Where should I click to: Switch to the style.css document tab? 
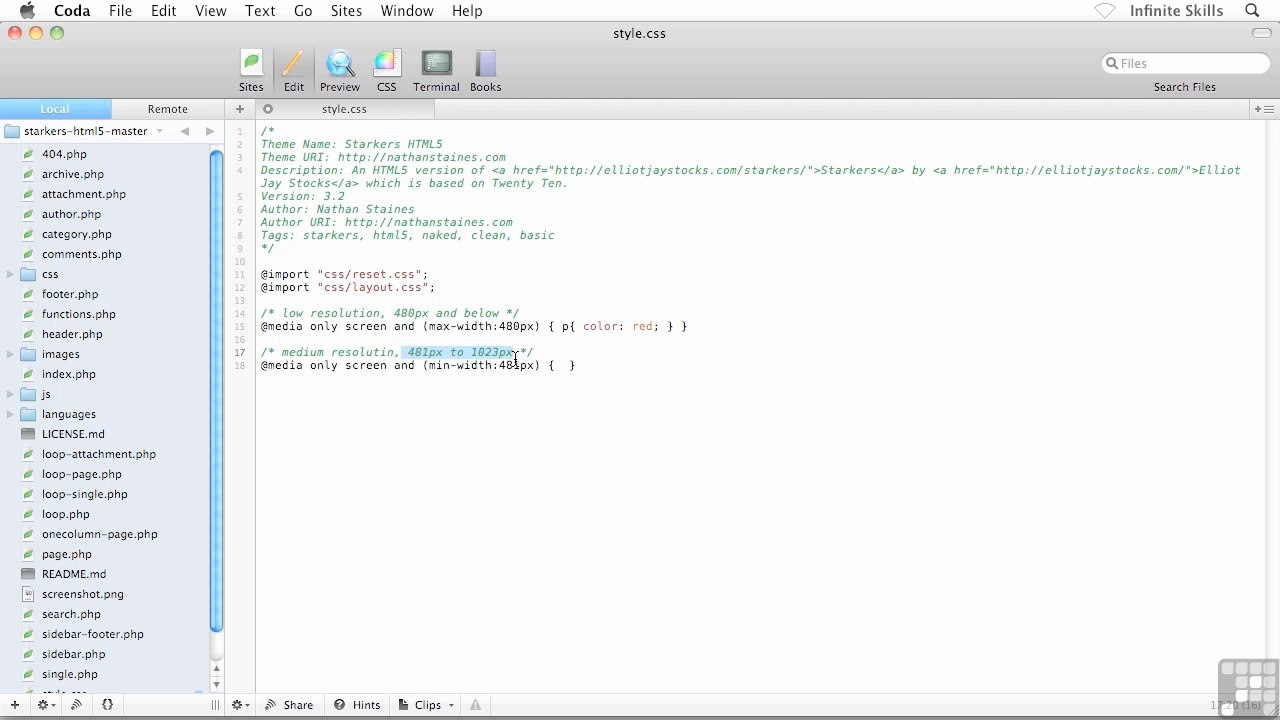344,109
